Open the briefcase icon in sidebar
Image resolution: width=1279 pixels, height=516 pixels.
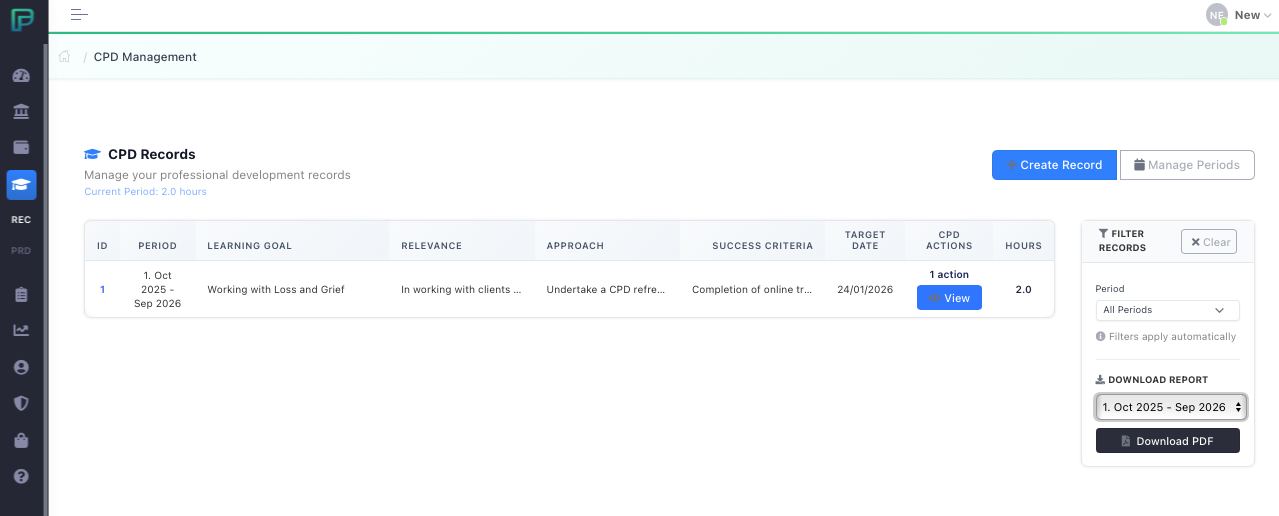pos(21,440)
